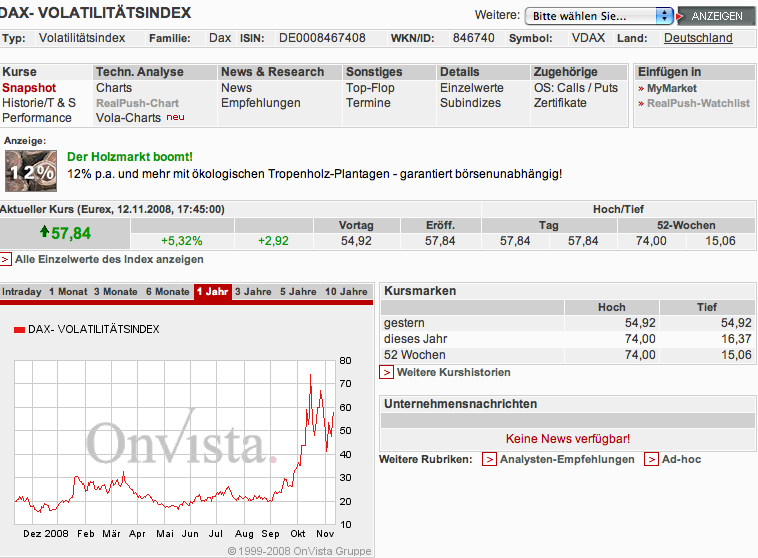
Task: Open OS: Calls / Puts link
Action: tap(575, 88)
